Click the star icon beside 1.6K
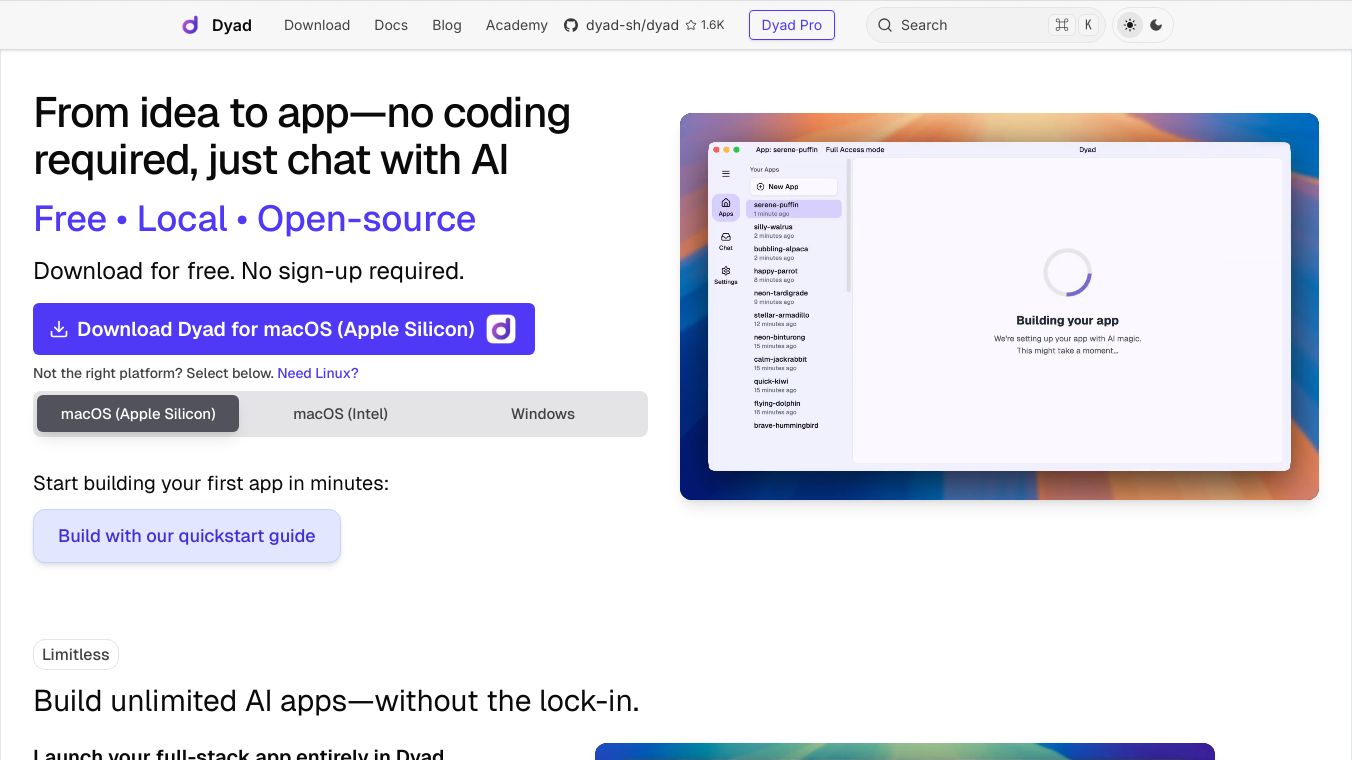Screen dimensions: 1352x760 coord(691,25)
